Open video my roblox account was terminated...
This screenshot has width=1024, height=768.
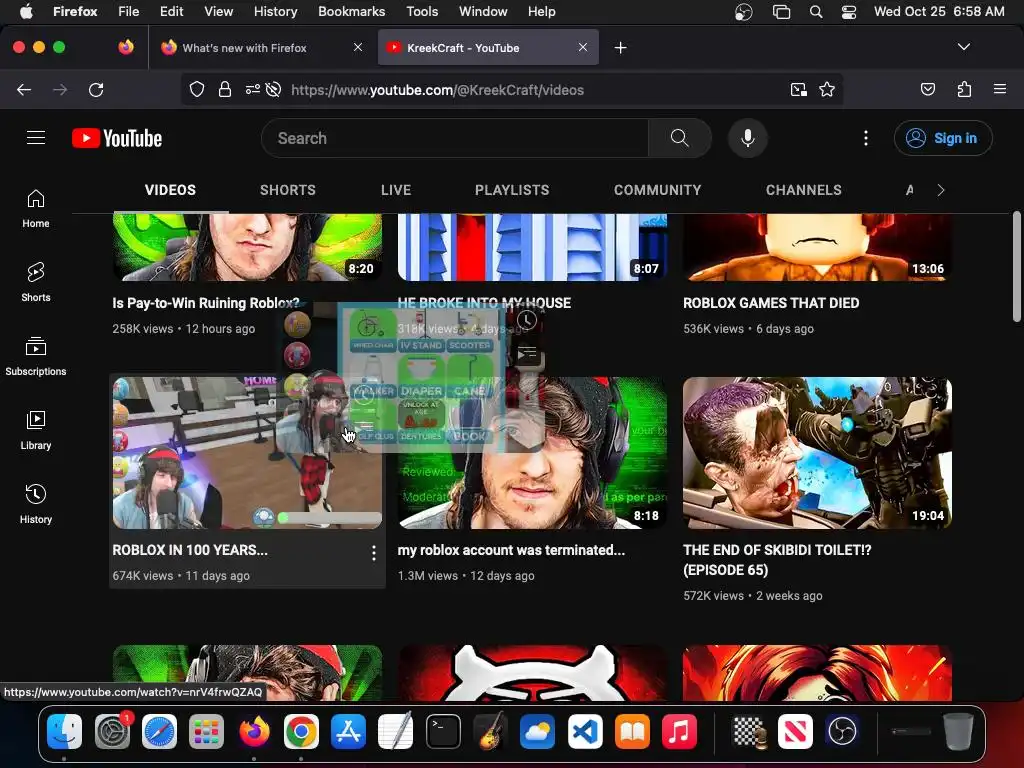point(511,550)
